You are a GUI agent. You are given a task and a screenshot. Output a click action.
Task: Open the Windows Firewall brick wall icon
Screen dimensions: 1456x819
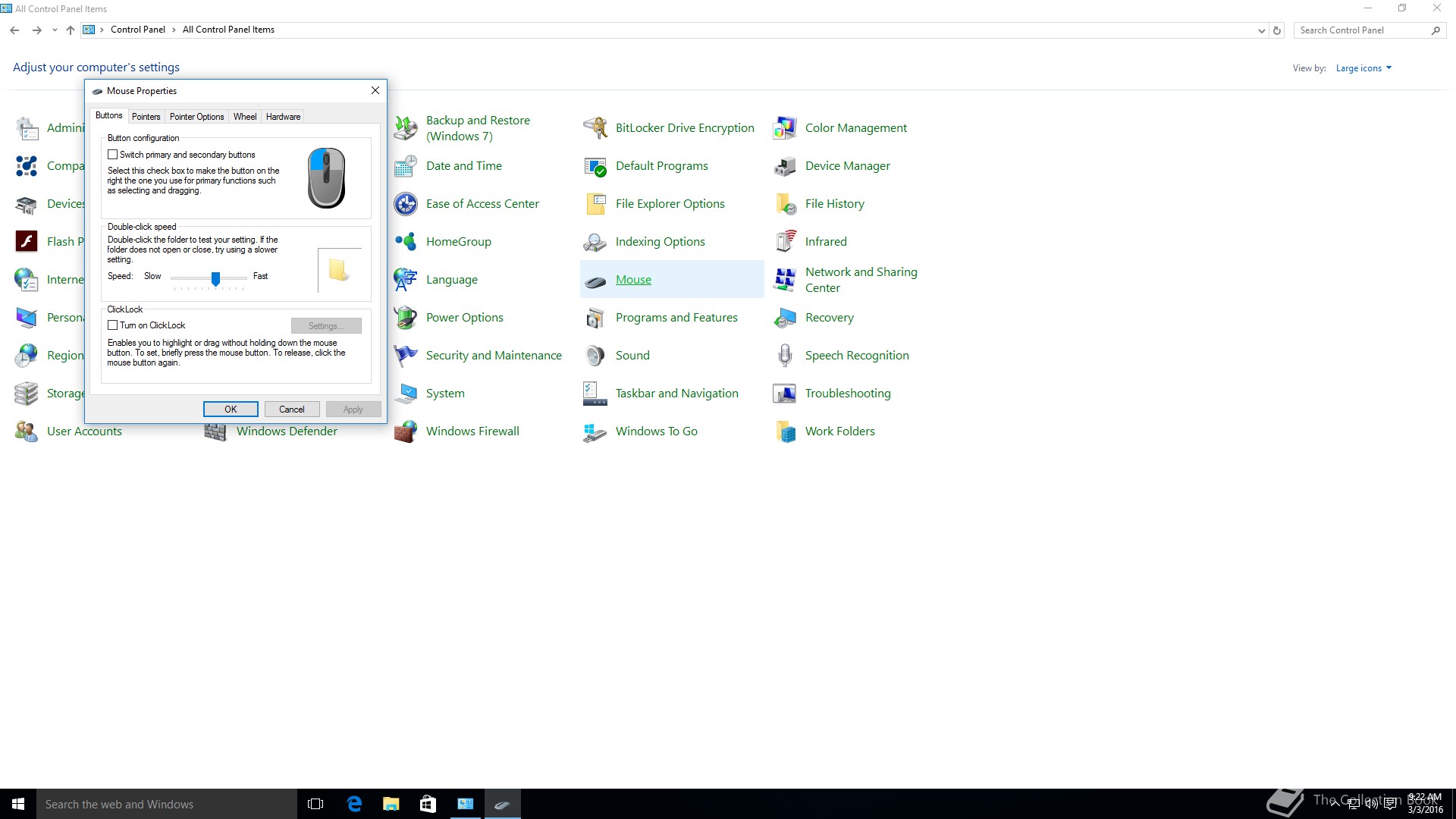click(x=406, y=431)
